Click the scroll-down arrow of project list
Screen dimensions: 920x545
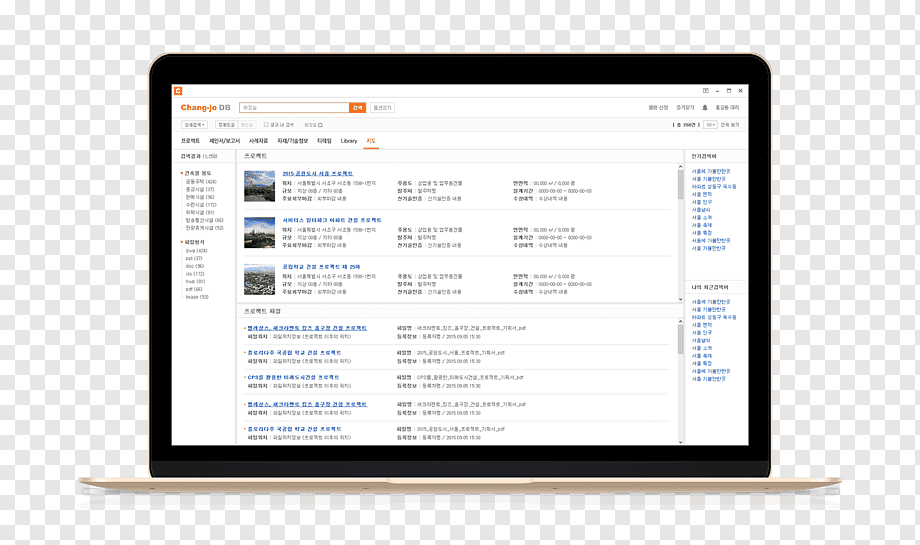click(681, 299)
